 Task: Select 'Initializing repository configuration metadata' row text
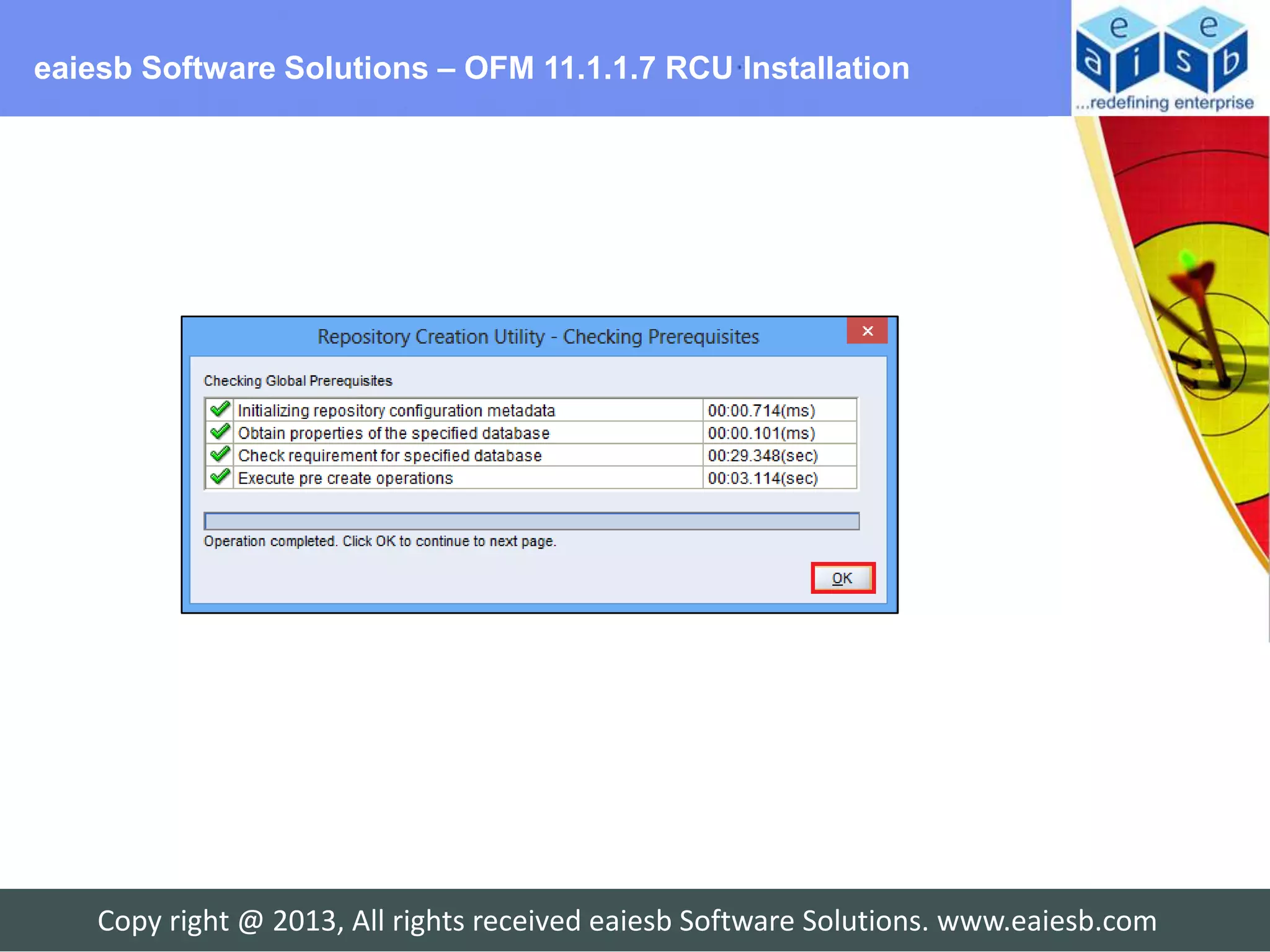396,410
